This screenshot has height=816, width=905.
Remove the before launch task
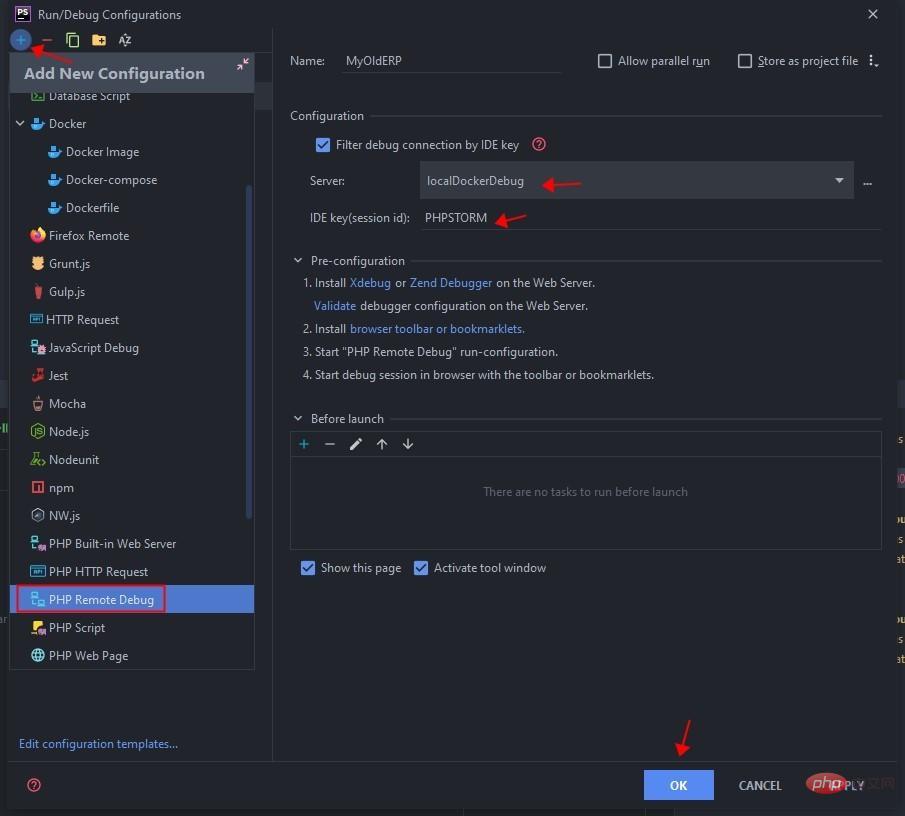coord(330,444)
